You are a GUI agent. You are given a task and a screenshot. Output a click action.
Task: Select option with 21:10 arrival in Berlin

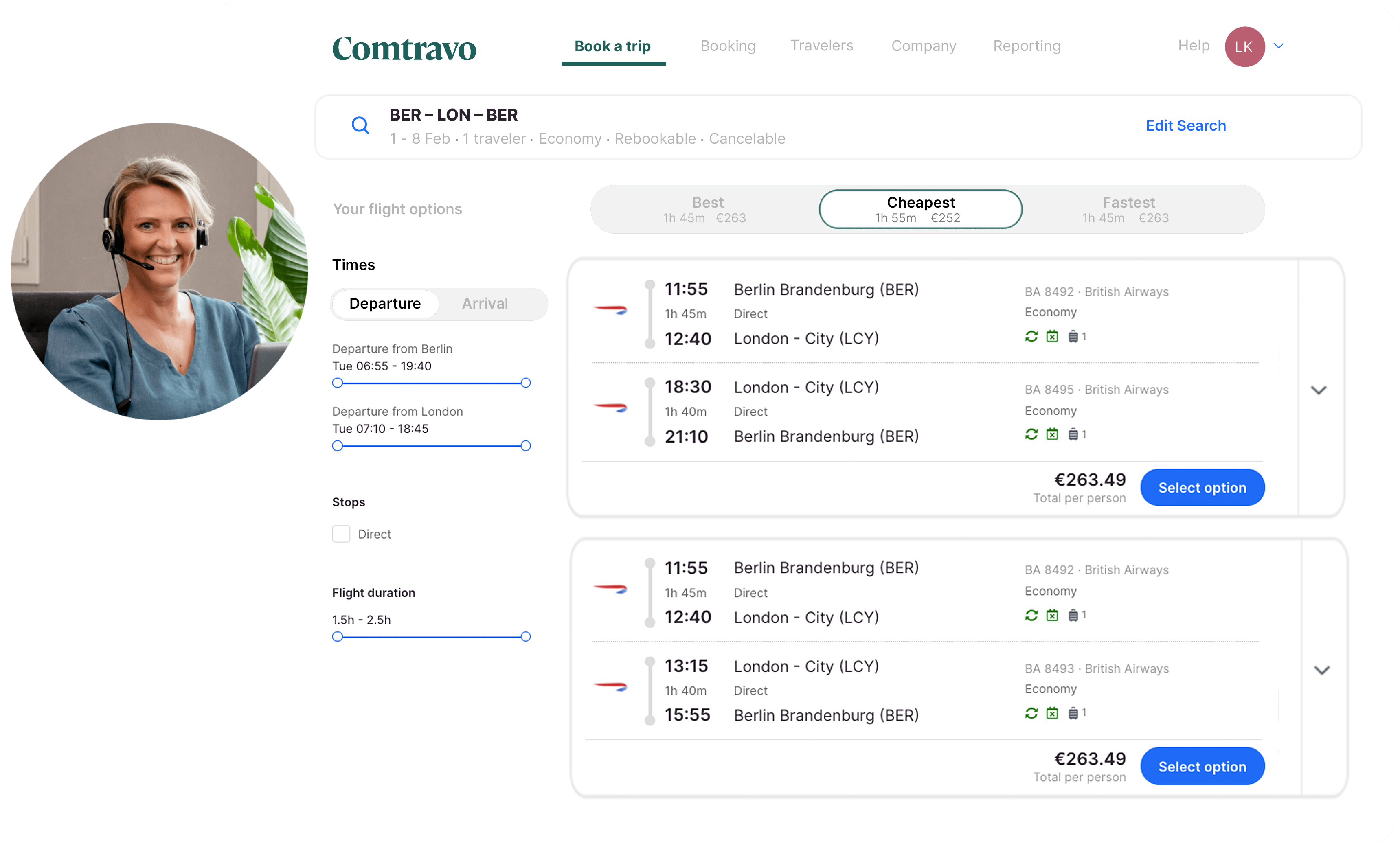[x=1202, y=487]
